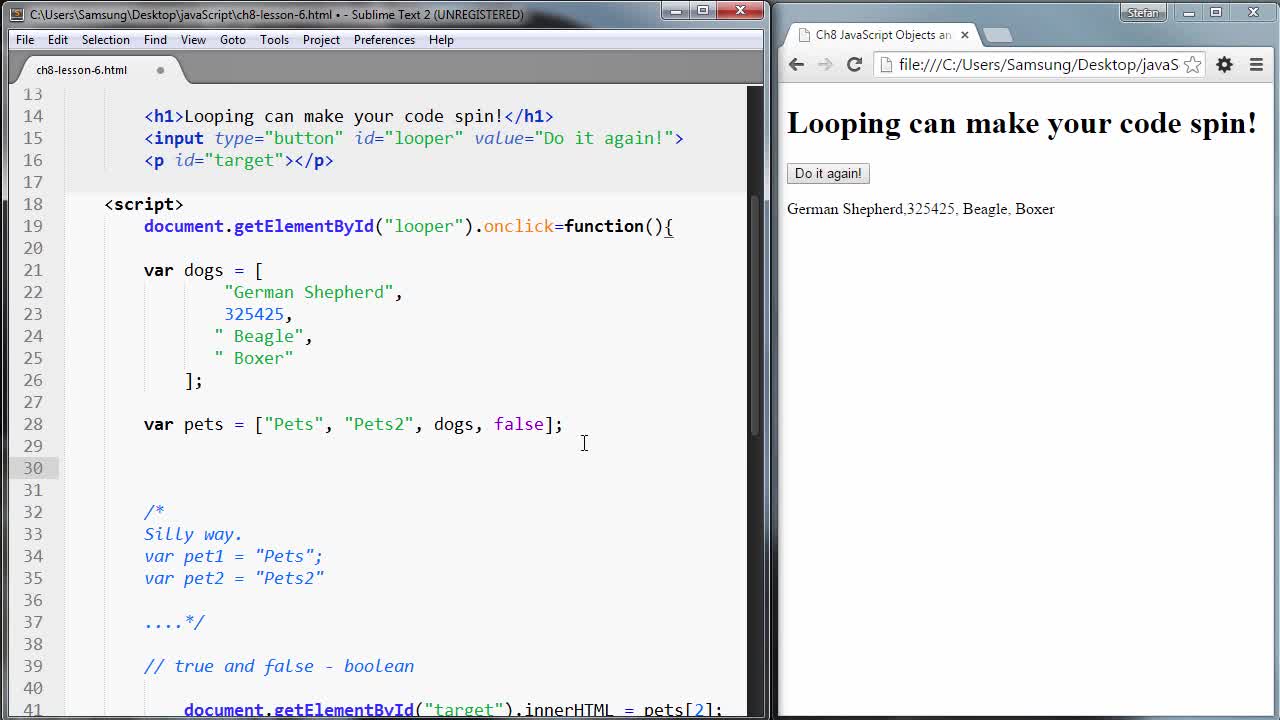Close the Sublime Text window
Image resolution: width=1280 pixels, height=720 pixels.
coord(740,11)
